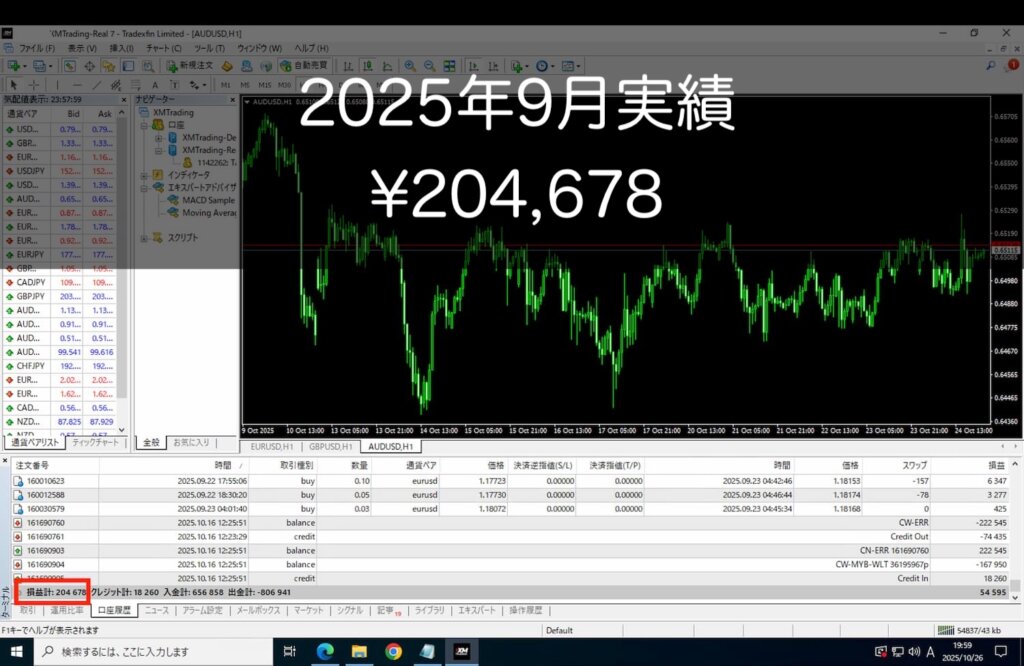Image resolution: width=1024 pixels, height=666 pixels.
Task: Select the text label 'A' drawing tool
Action: (154, 85)
